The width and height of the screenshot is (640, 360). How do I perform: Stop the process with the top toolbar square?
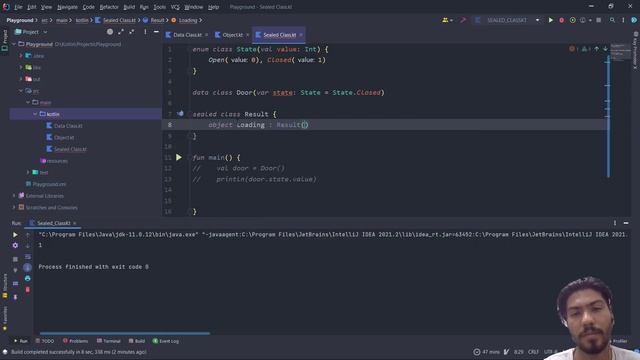[x=599, y=20]
